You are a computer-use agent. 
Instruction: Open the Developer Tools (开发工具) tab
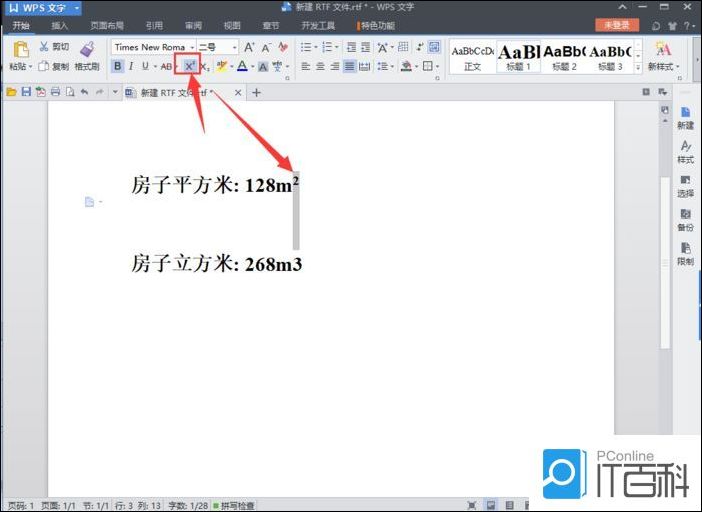click(318, 26)
